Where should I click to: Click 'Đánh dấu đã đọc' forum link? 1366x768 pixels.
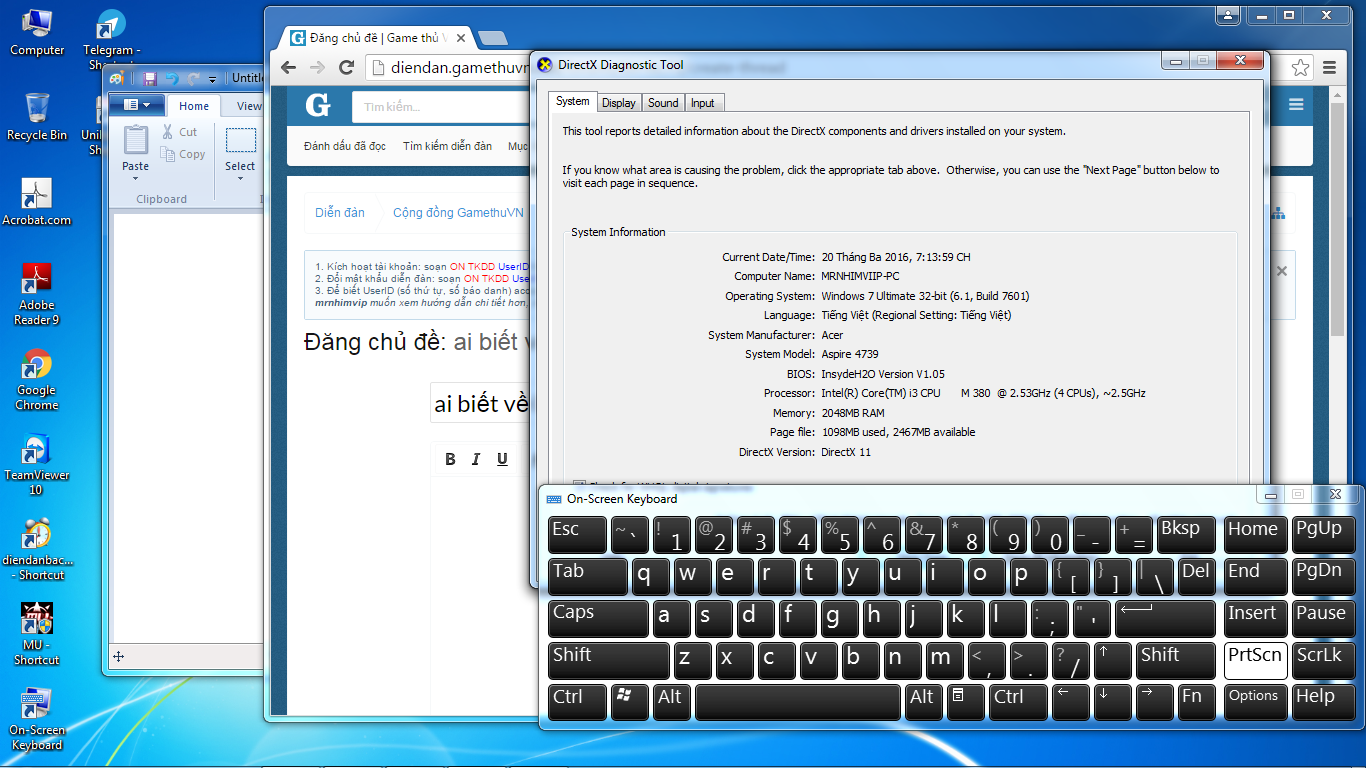click(x=345, y=146)
